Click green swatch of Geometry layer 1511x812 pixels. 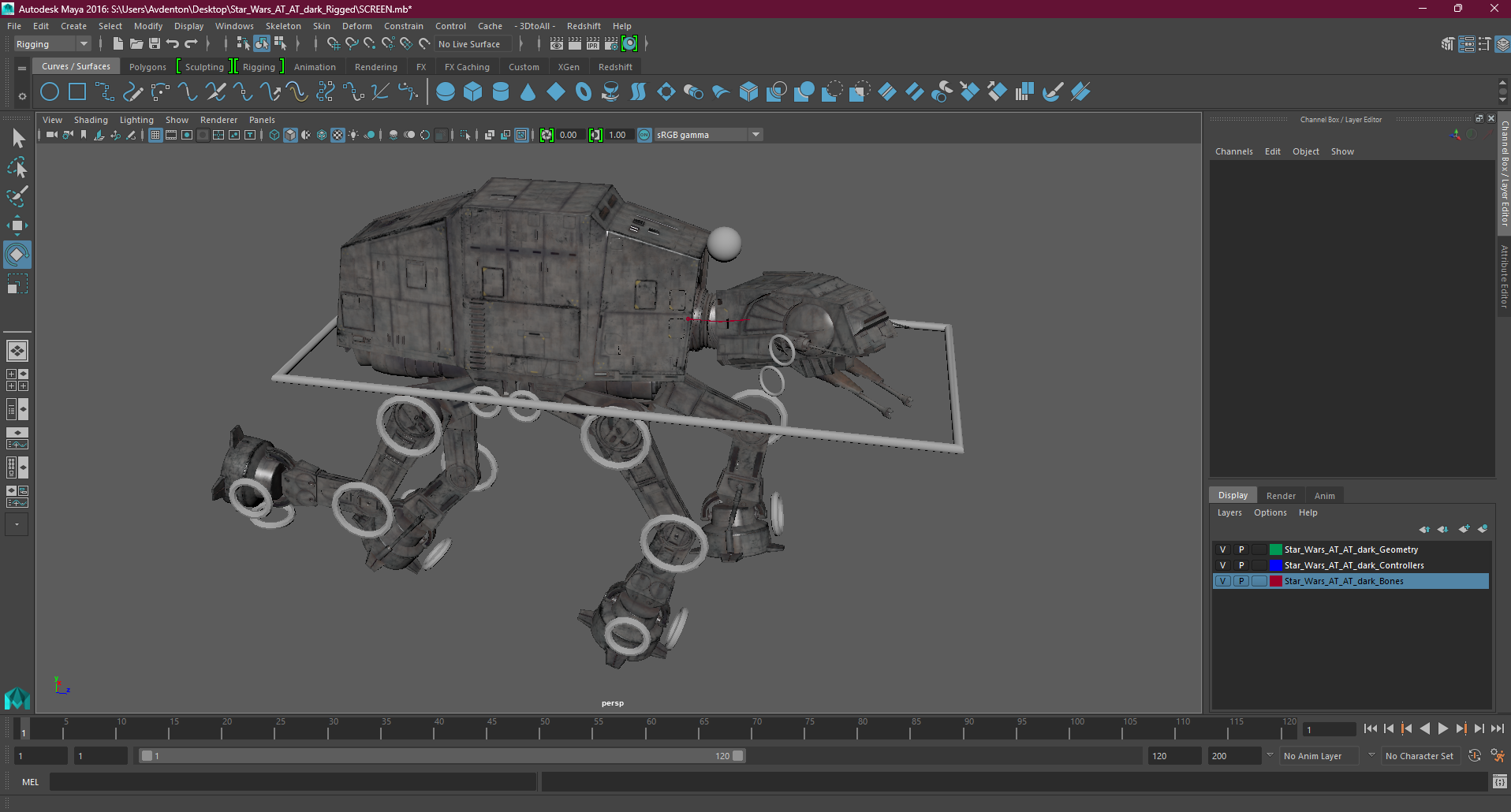(1275, 549)
